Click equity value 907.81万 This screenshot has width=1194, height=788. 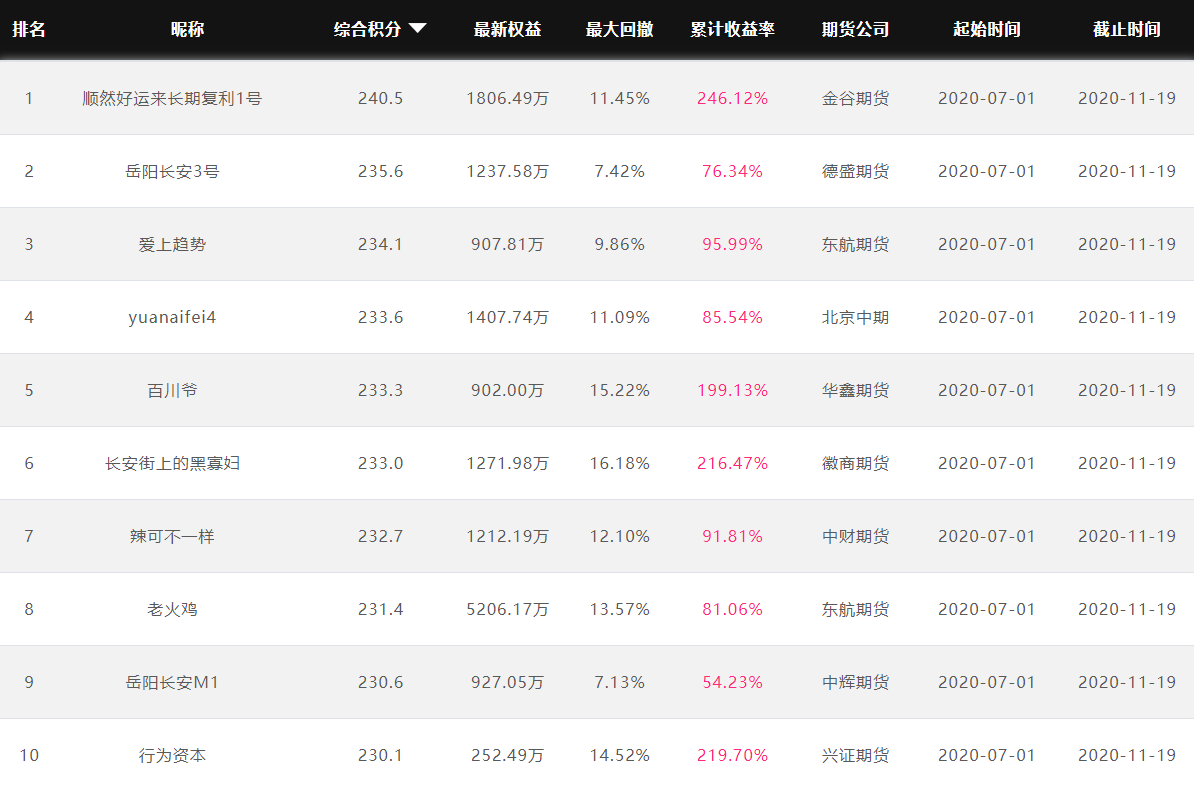click(507, 244)
